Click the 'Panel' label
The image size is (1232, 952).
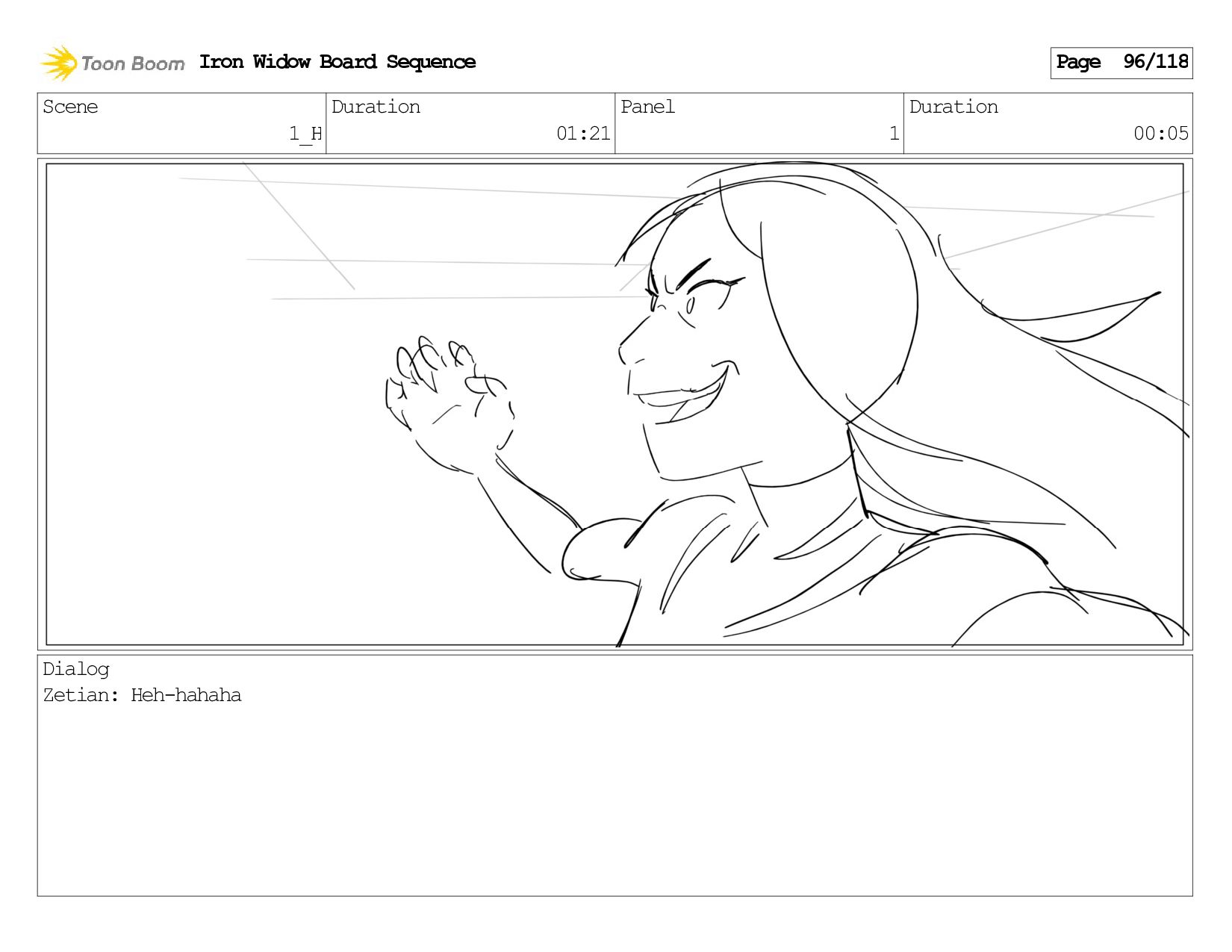point(647,107)
